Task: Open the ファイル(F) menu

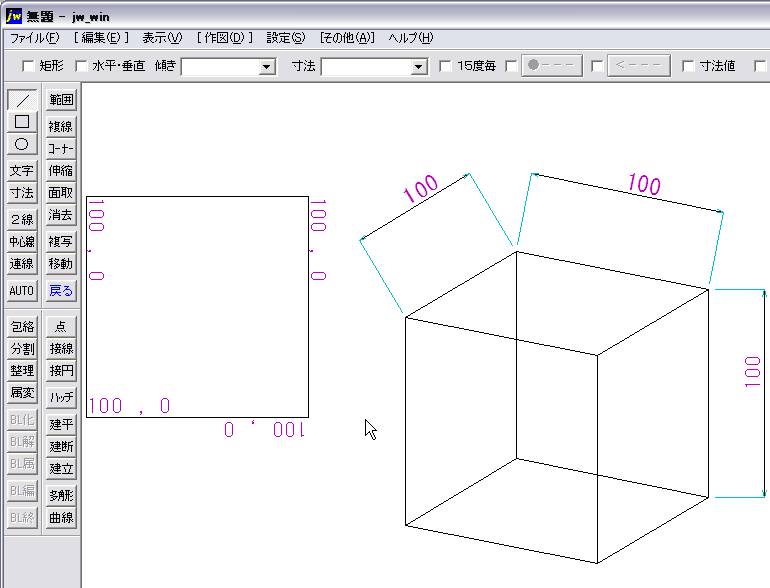Action: click(34, 38)
